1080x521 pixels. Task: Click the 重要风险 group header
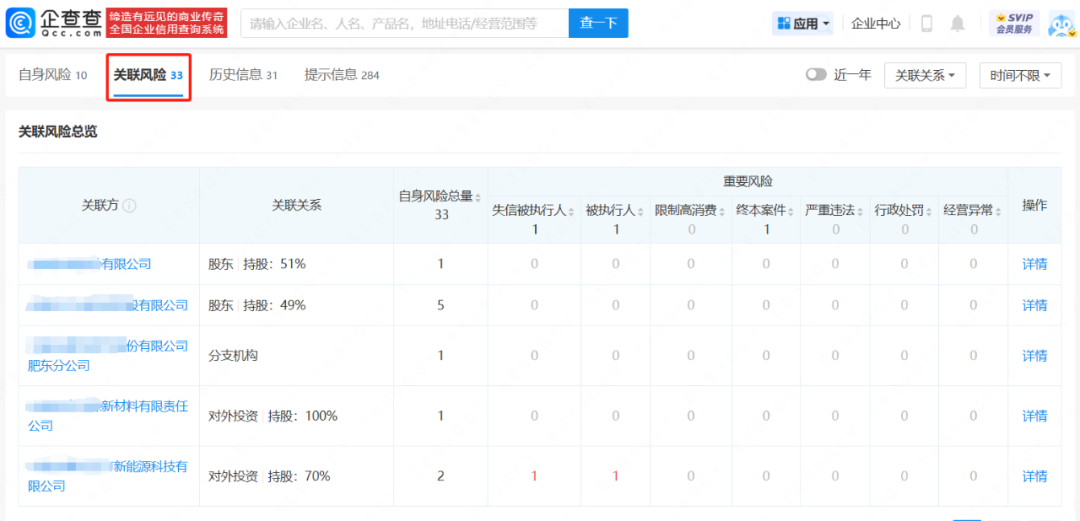coord(747,182)
